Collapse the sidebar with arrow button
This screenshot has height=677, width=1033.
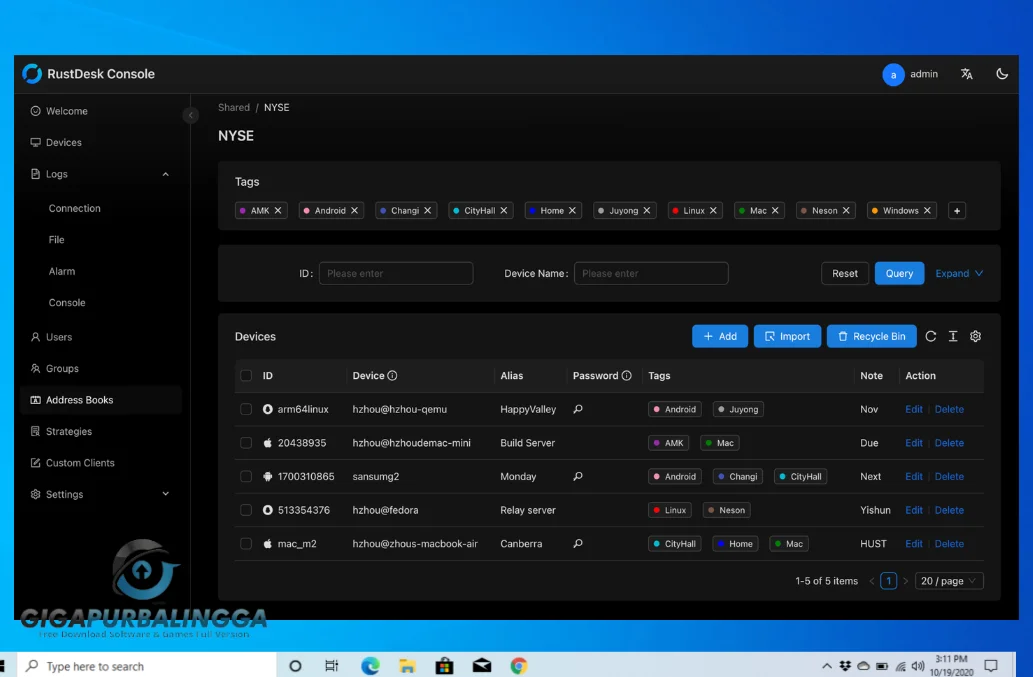[190, 115]
